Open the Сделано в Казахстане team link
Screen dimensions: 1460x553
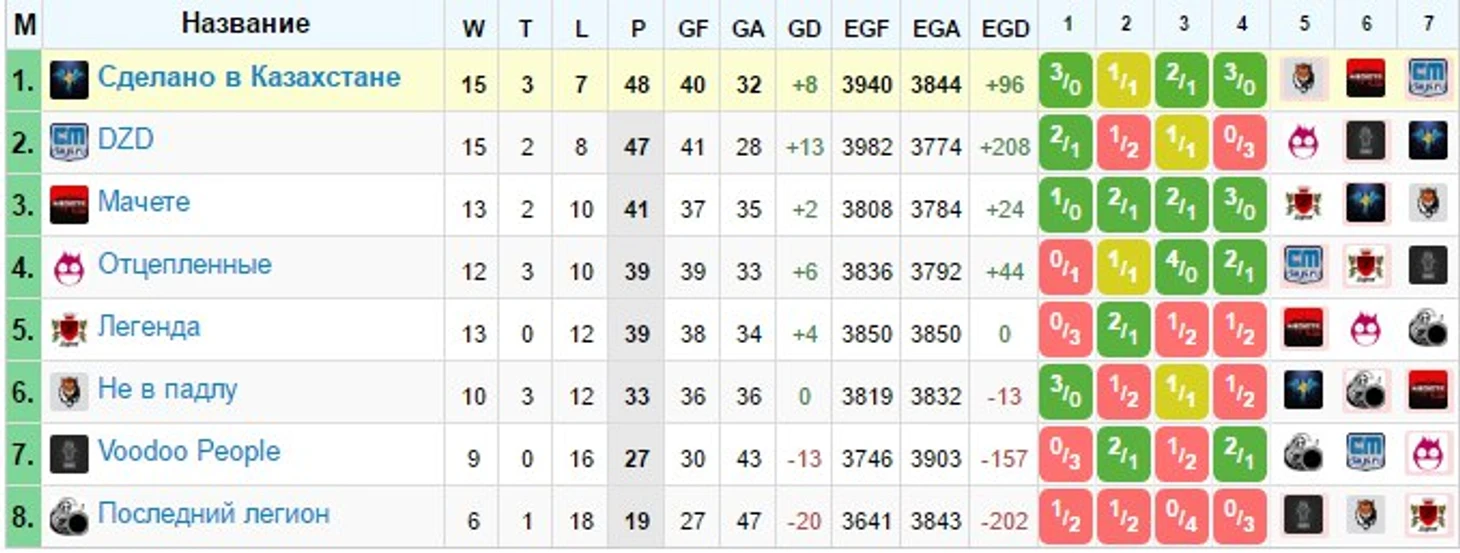pyautogui.click(x=249, y=77)
